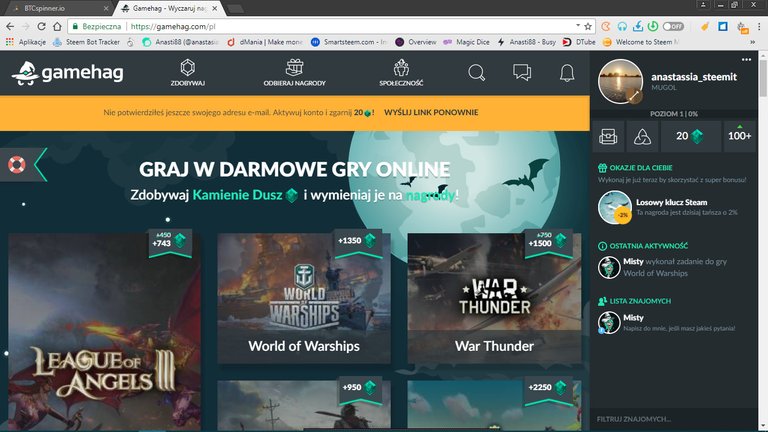Close the Gamehag tab
Viewport: 768px width, 432px height.
[215, 8]
